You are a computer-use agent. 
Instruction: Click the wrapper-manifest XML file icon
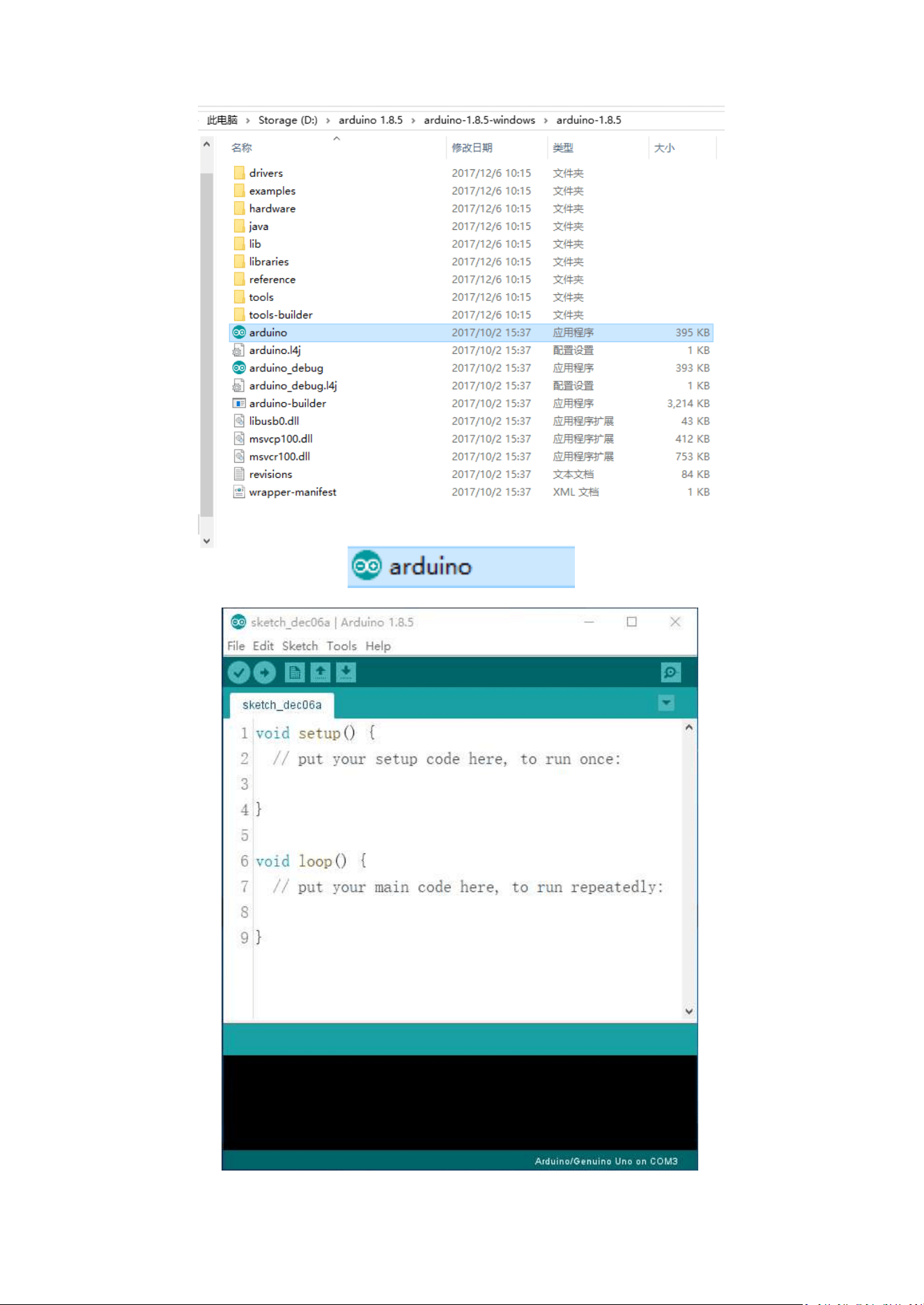point(239,492)
